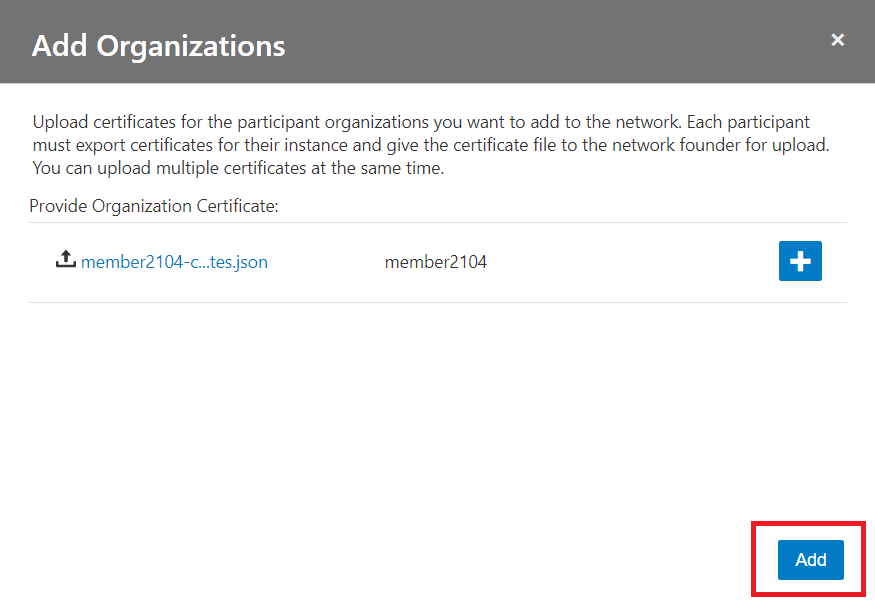
Task: Click the upload certificate arrow icon
Action: (65, 260)
